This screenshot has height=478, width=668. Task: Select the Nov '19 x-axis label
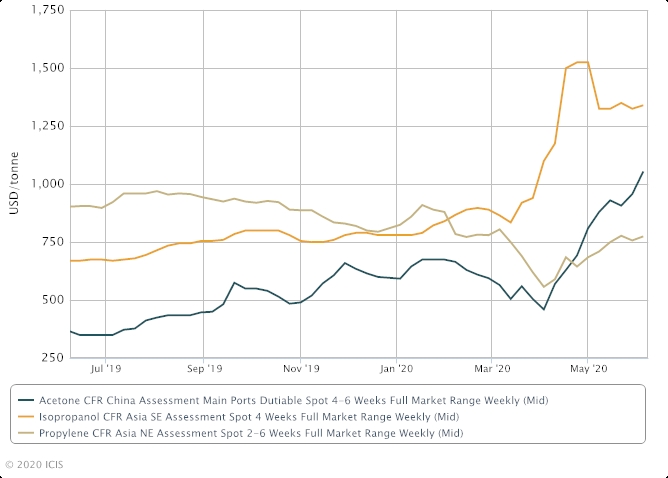(x=300, y=369)
